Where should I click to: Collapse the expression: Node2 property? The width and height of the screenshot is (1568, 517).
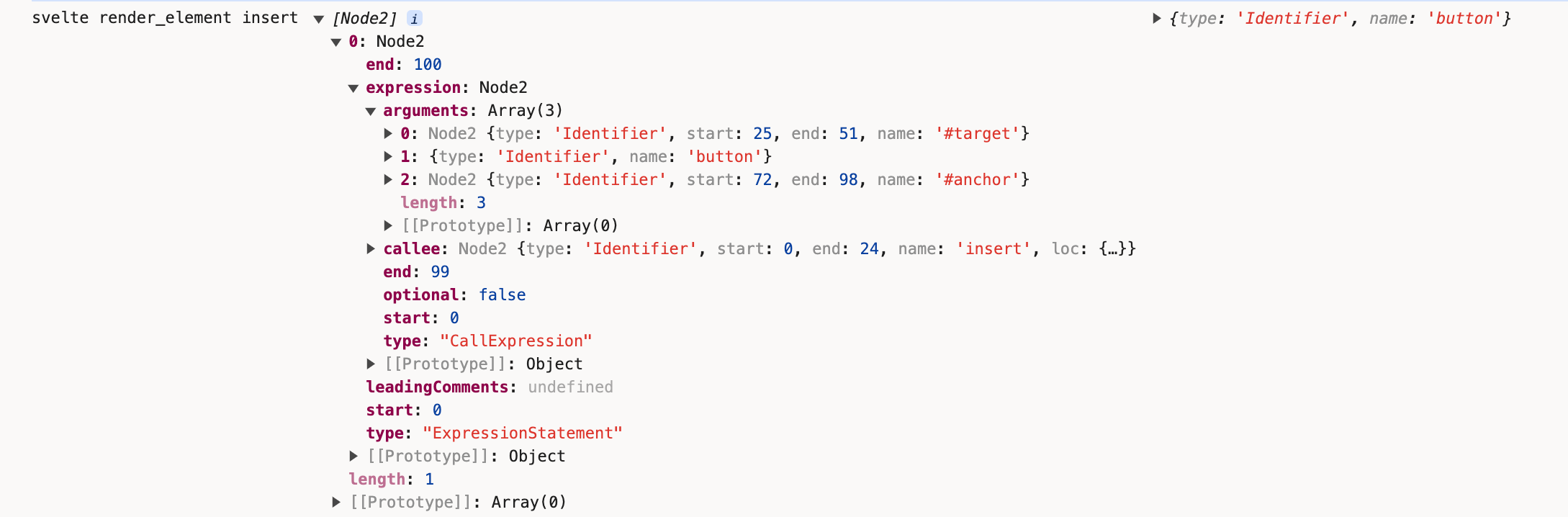(x=353, y=89)
